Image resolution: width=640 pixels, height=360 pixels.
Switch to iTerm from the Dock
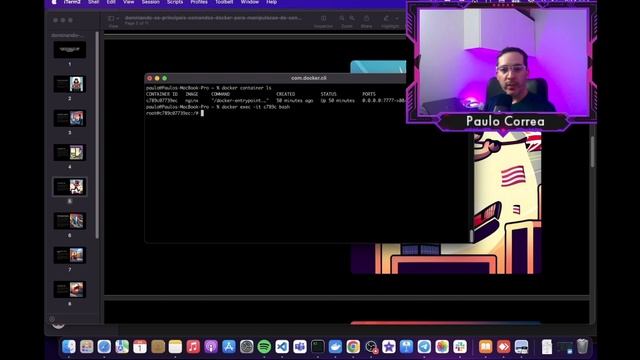[318, 347]
